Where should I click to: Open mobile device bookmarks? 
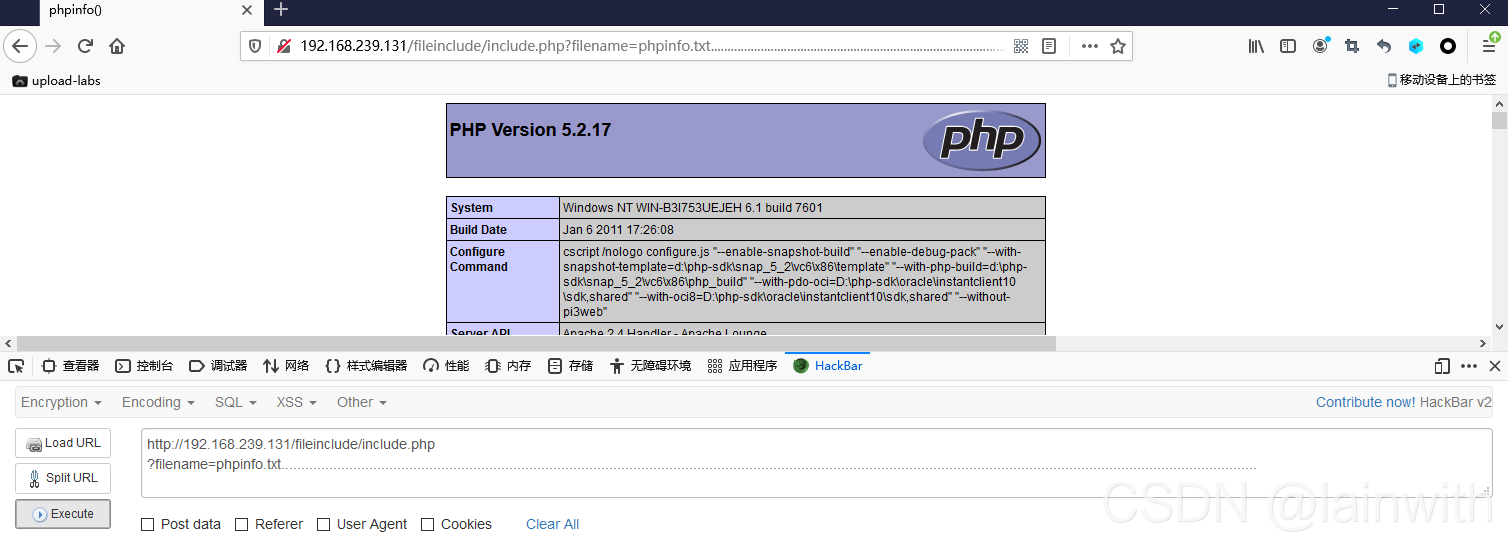pos(1441,80)
